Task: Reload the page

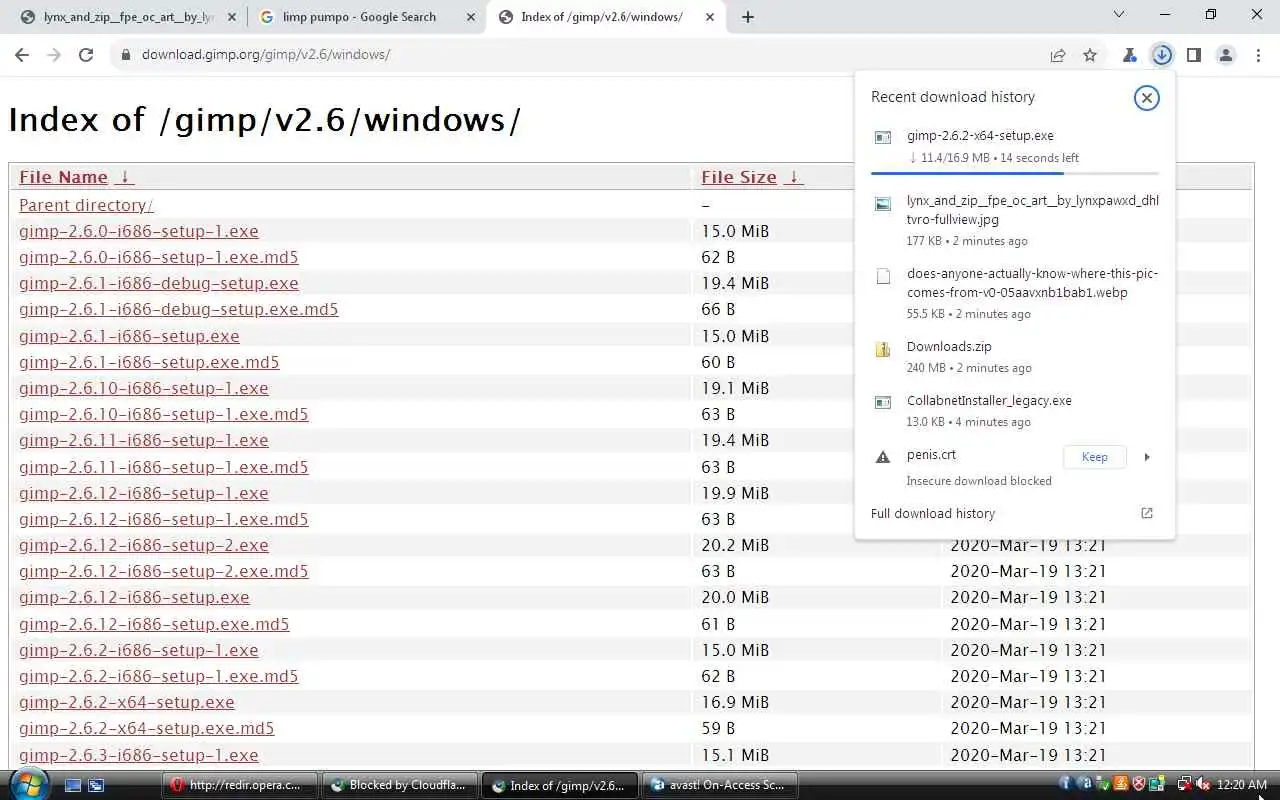Action: [x=86, y=55]
